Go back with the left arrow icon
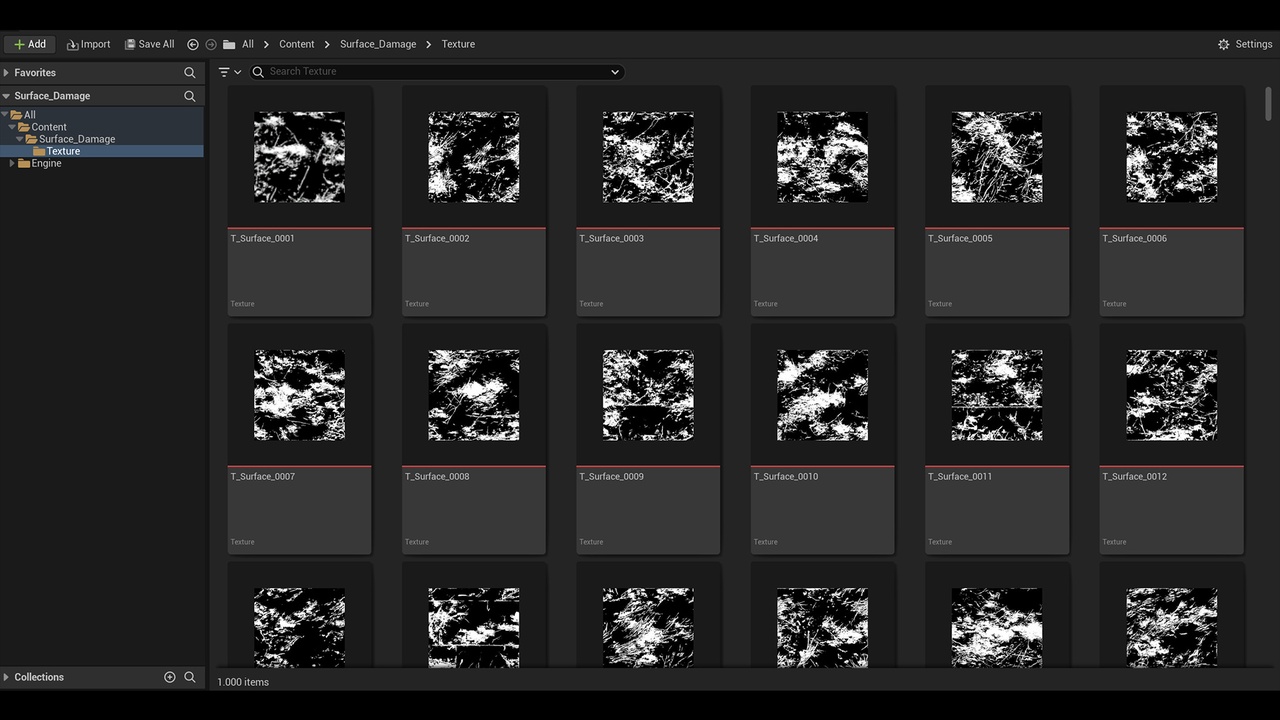The width and height of the screenshot is (1280, 720). [193, 44]
